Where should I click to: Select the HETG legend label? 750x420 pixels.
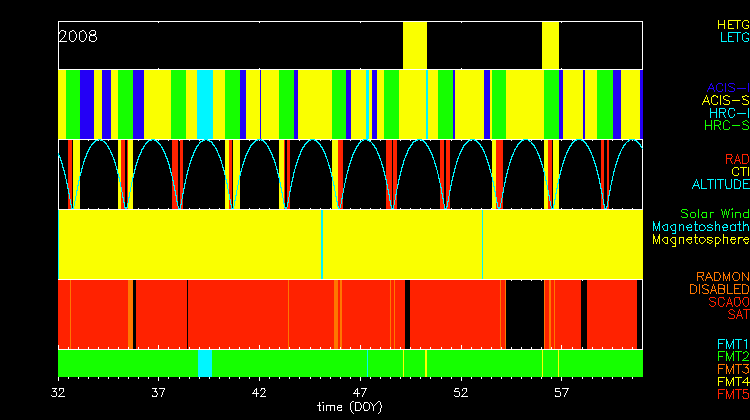click(x=732, y=24)
